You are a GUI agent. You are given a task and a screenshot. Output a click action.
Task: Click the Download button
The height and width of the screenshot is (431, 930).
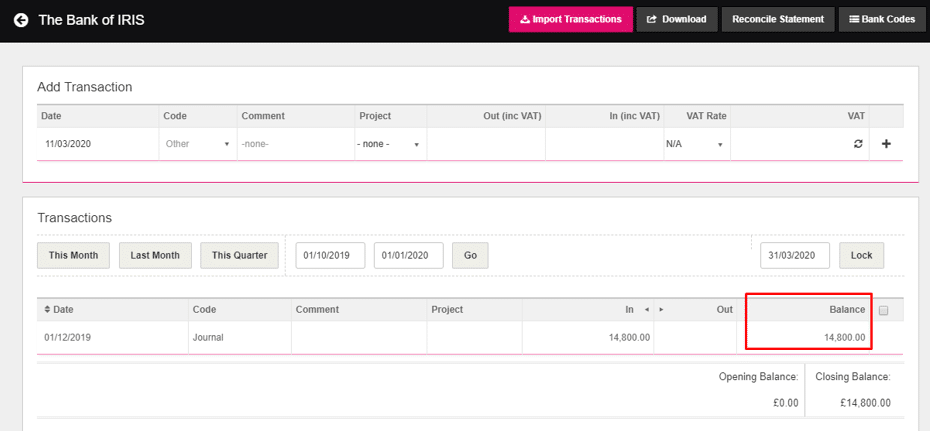[x=677, y=19]
